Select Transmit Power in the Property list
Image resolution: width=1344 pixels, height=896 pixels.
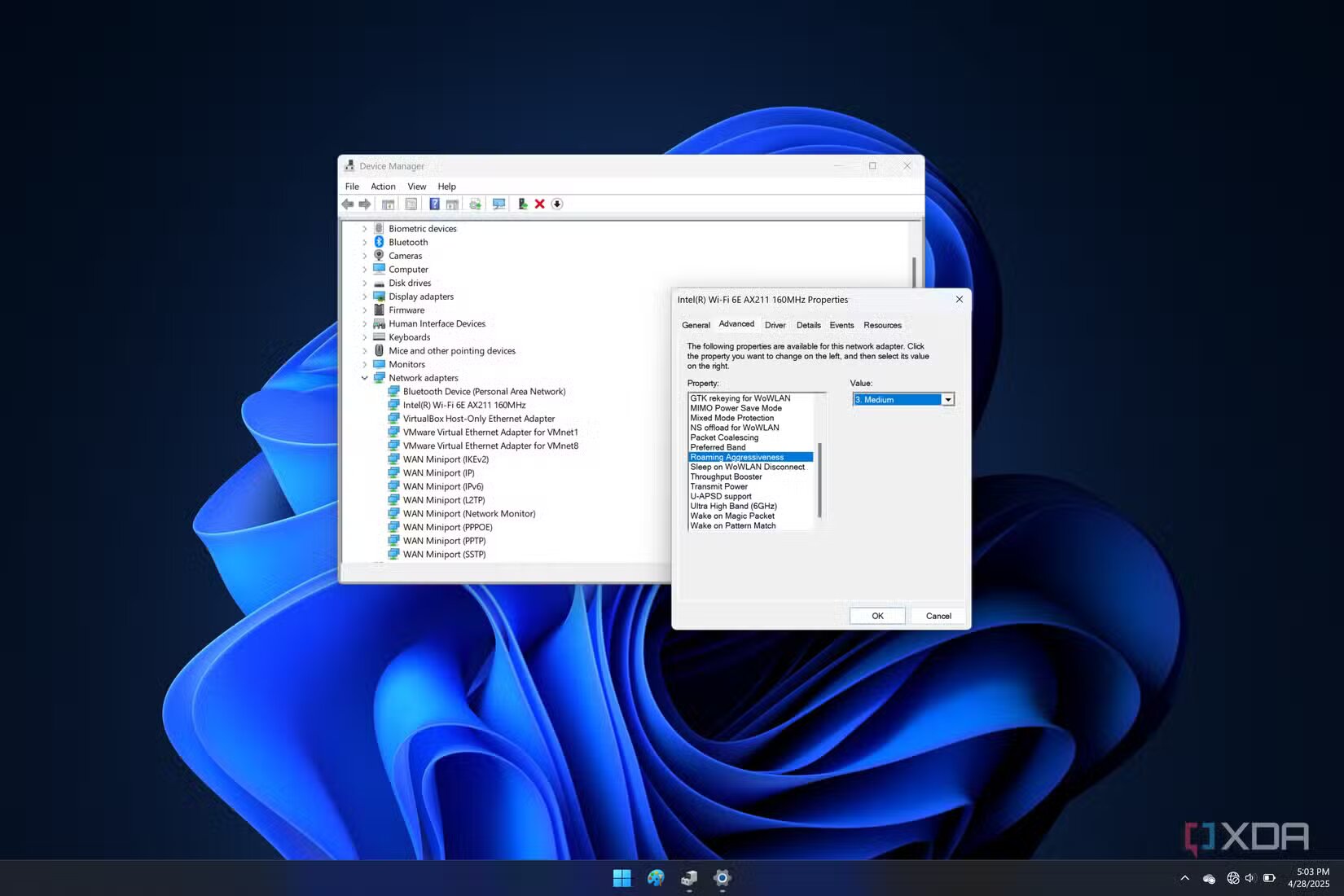718,486
